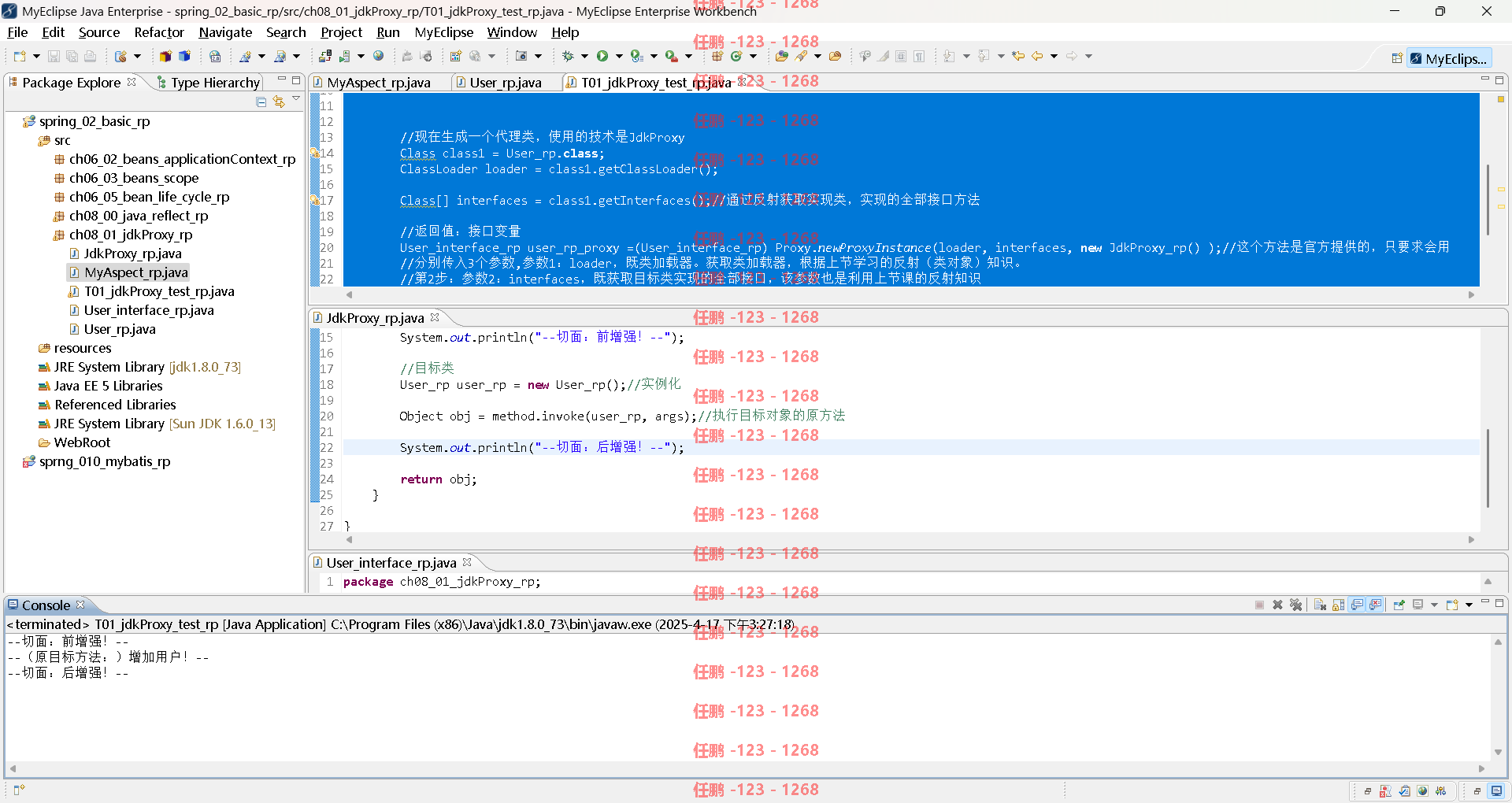
Task: Close the Console view tab
Action: [80, 605]
